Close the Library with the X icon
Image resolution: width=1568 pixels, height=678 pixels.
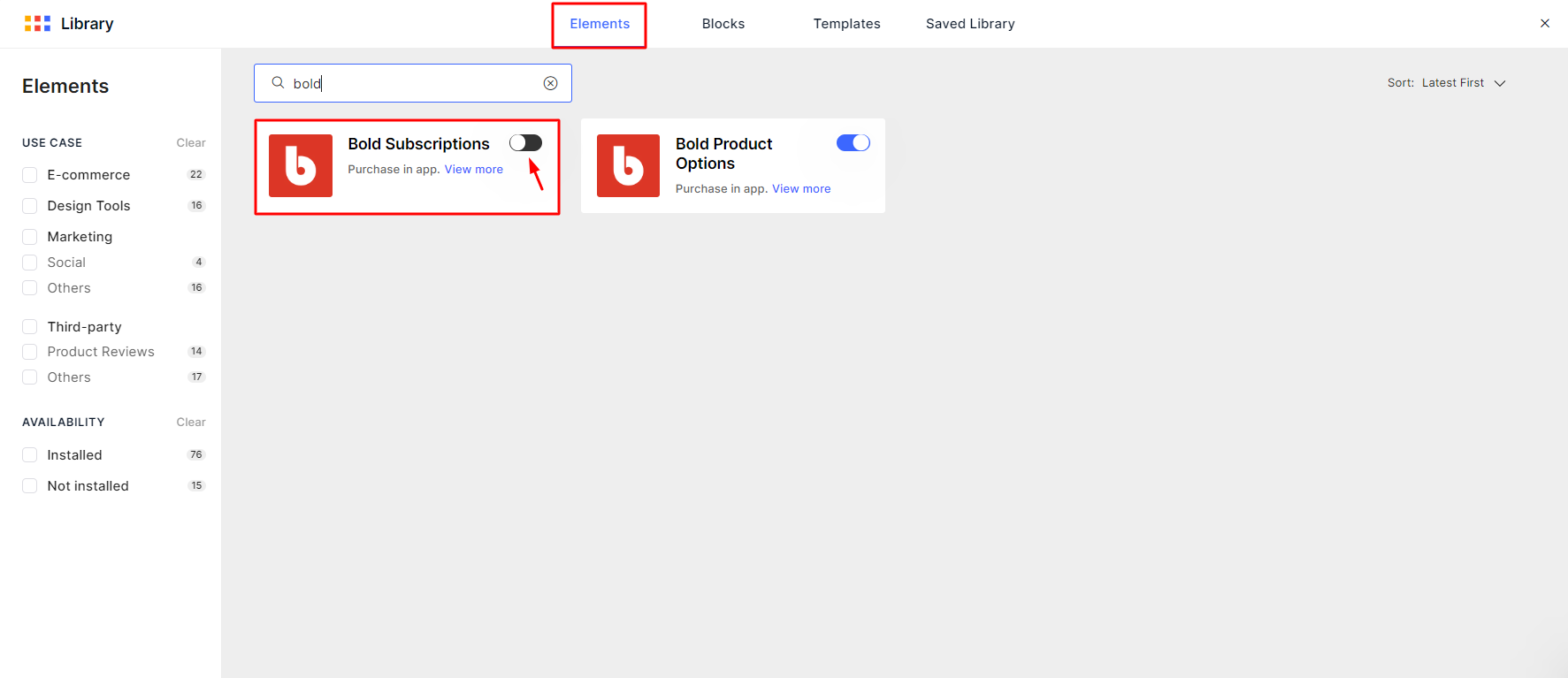tap(1544, 24)
